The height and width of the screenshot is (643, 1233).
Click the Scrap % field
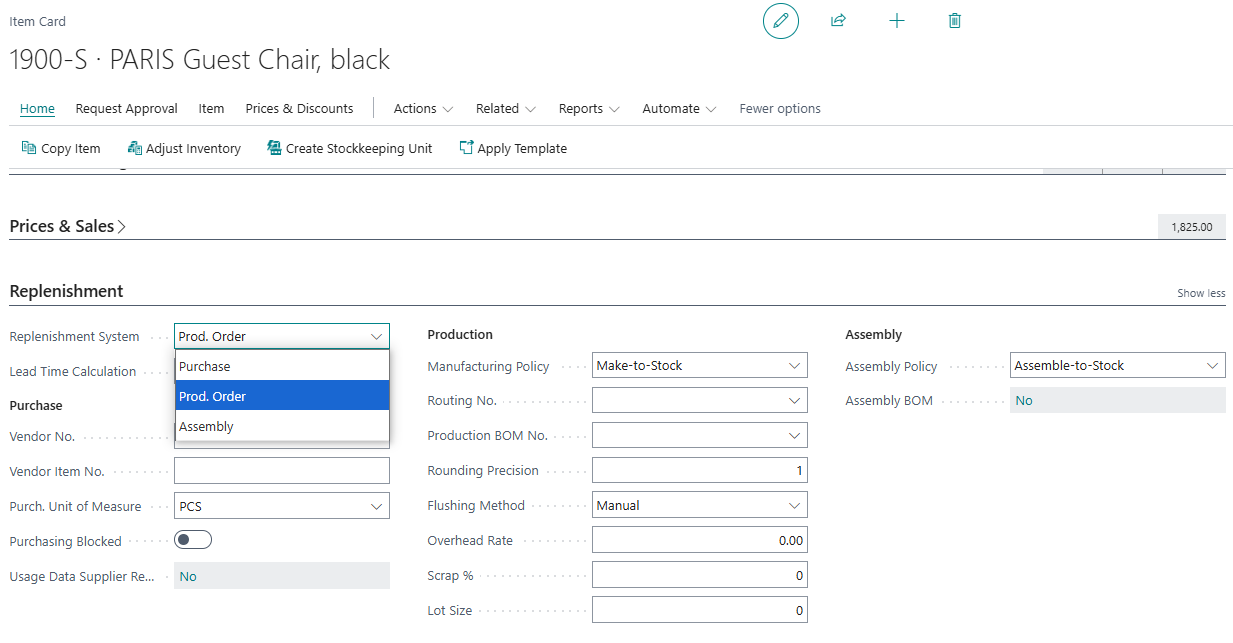tap(700, 576)
